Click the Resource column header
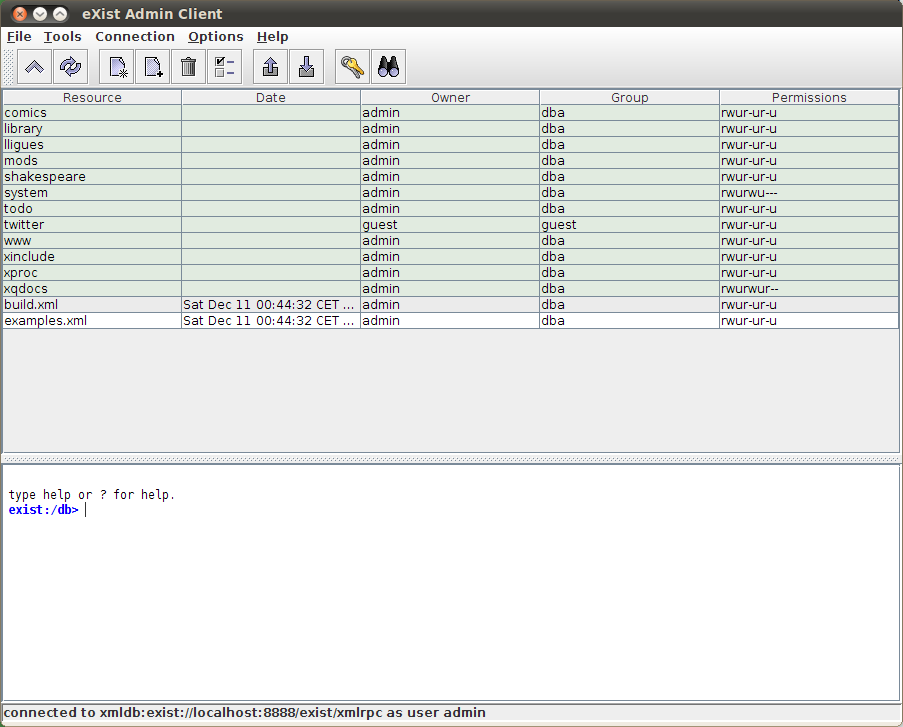 coord(92,97)
